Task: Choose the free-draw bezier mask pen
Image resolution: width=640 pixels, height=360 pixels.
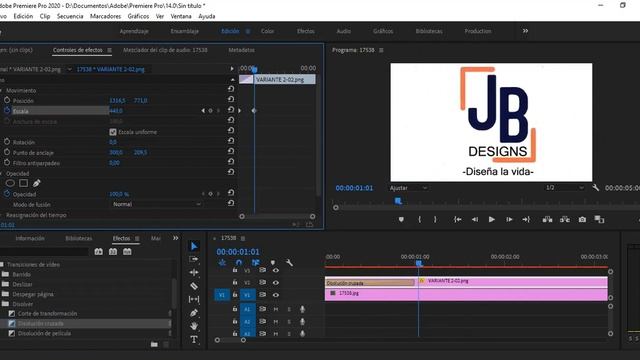Action: [x=37, y=183]
